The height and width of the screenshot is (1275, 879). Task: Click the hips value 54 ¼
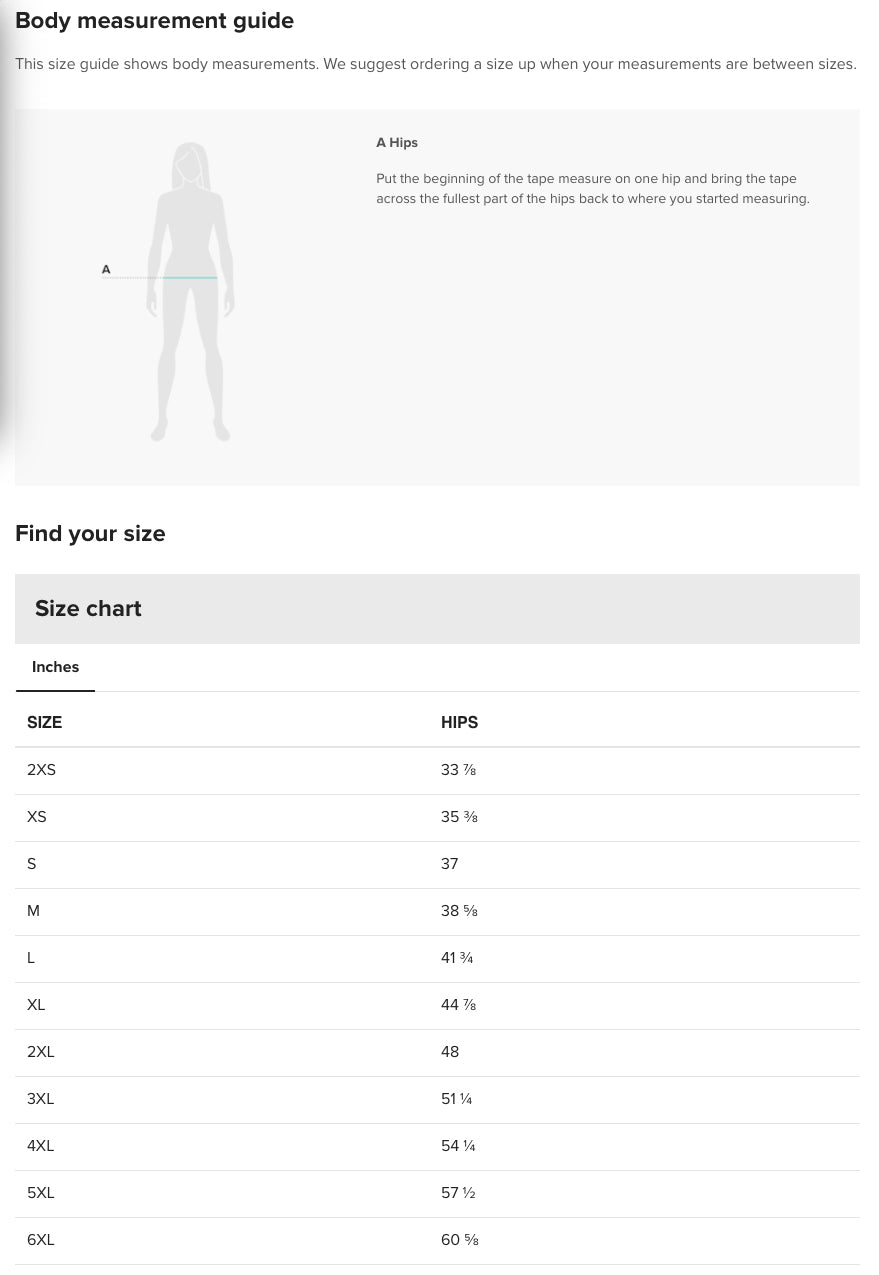[x=458, y=1146]
